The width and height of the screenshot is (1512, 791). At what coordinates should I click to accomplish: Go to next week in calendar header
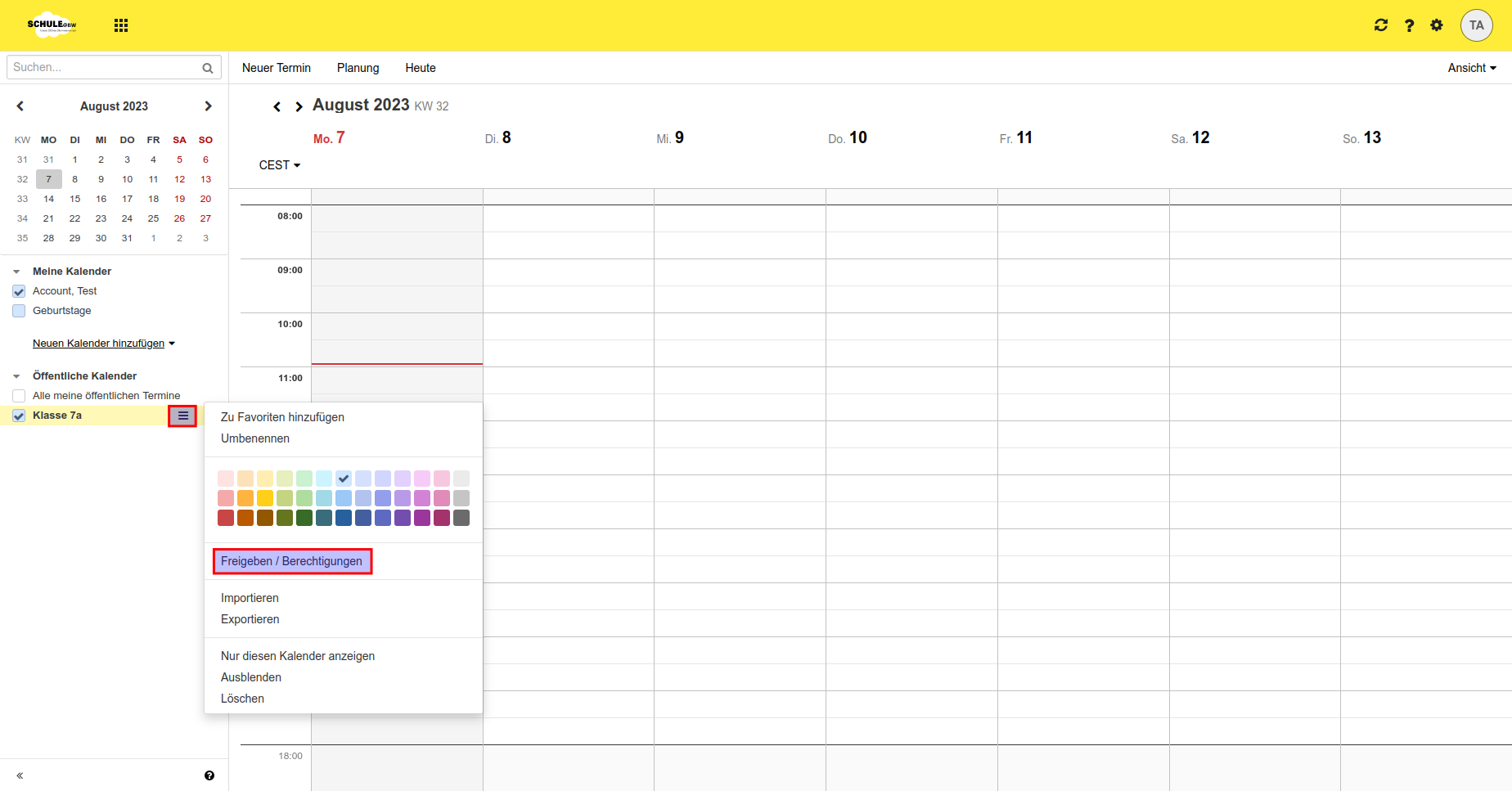[x=299, y=106]
